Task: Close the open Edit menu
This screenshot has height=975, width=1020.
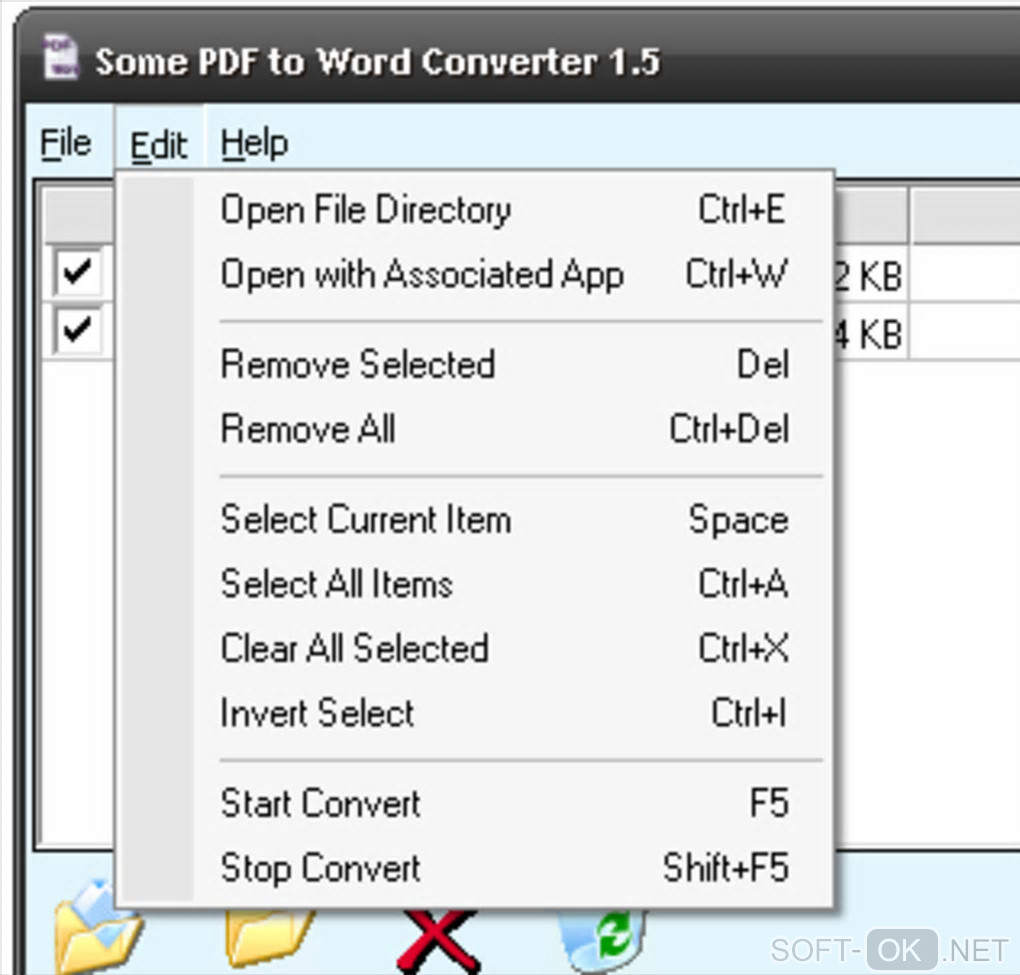Action: pos(159,144)
